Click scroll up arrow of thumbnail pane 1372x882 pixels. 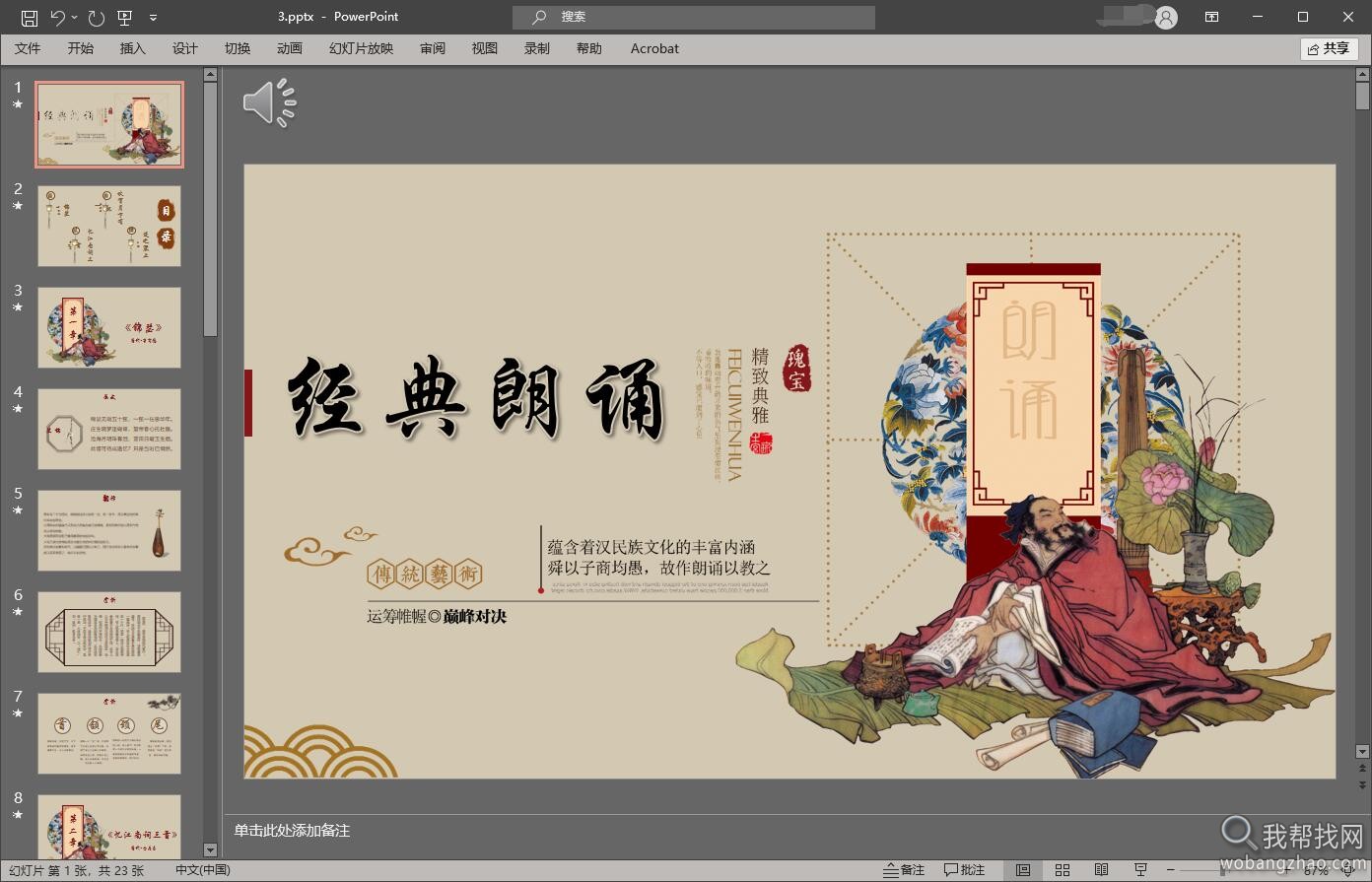pyautogui.click(x=210, y=74)
